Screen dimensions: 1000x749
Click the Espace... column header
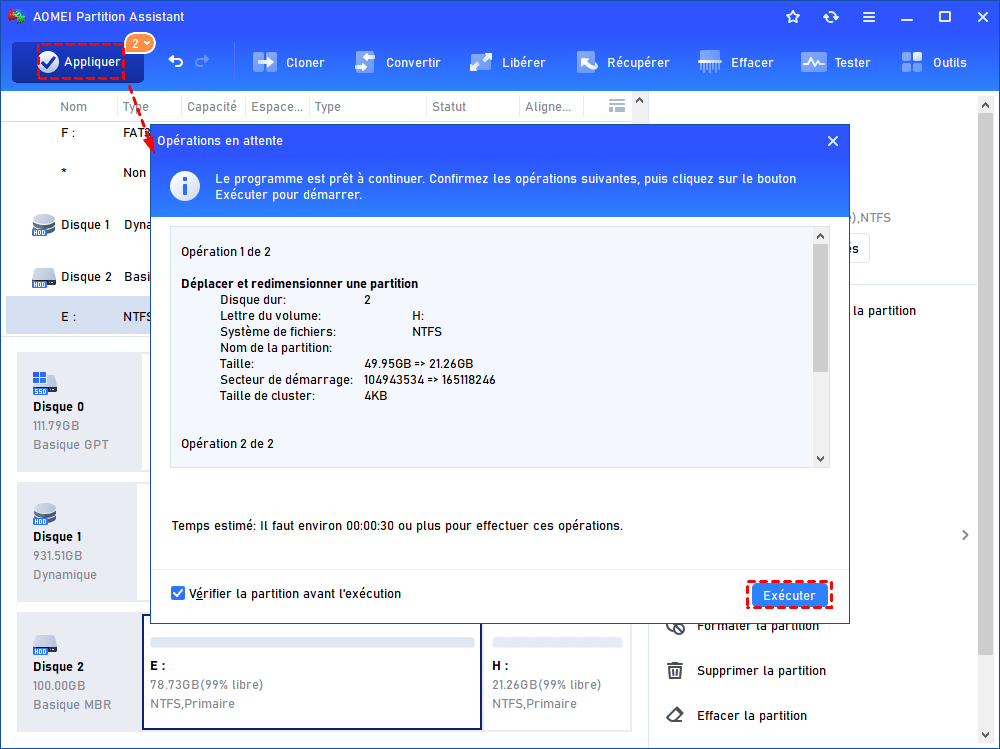click(277, 107)
